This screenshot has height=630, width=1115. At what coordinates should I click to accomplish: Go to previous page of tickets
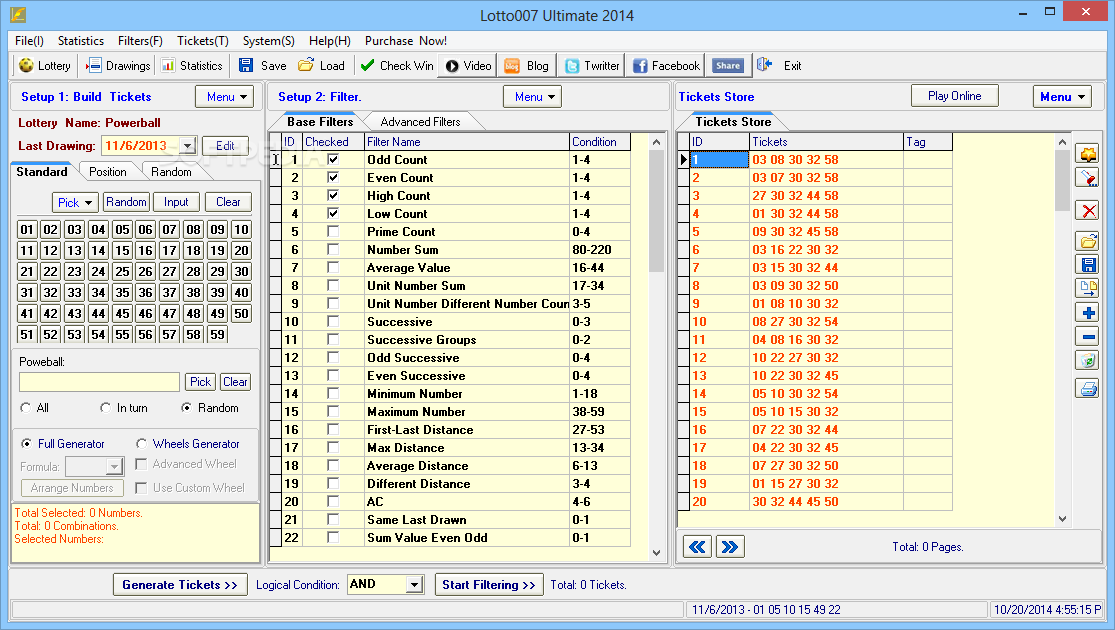coord(697,547)
